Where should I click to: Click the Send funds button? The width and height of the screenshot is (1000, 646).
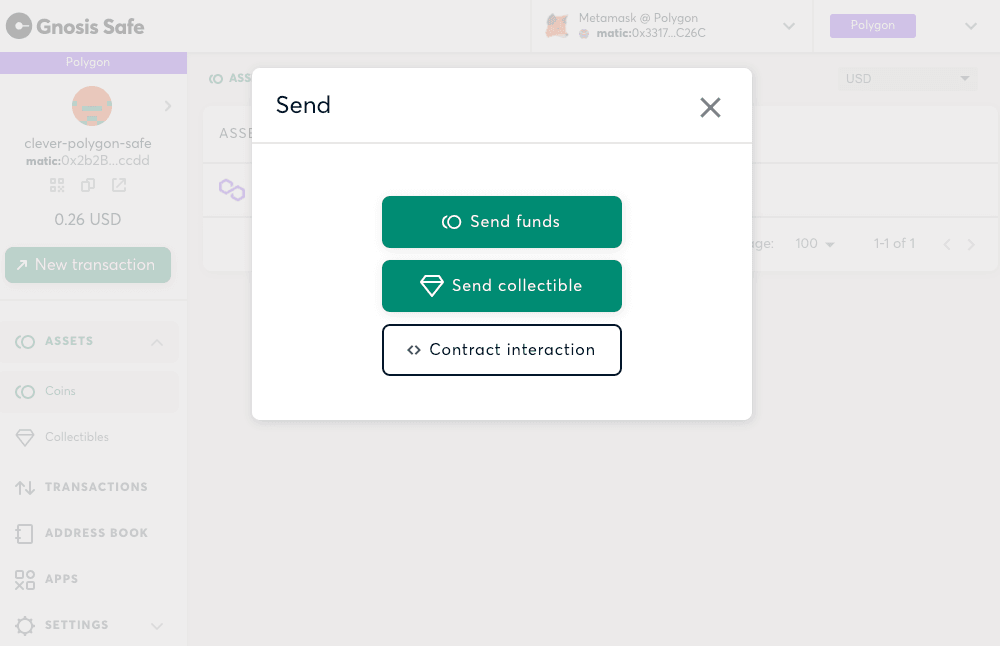coord(501,222)
